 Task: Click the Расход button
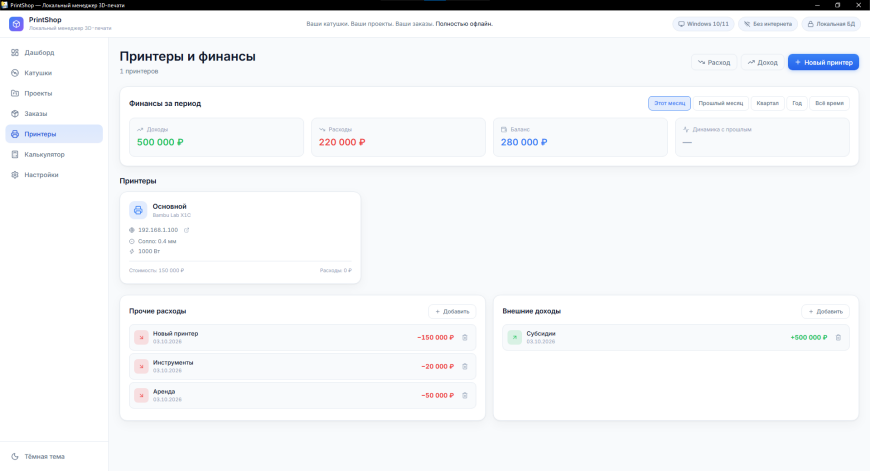714,62
